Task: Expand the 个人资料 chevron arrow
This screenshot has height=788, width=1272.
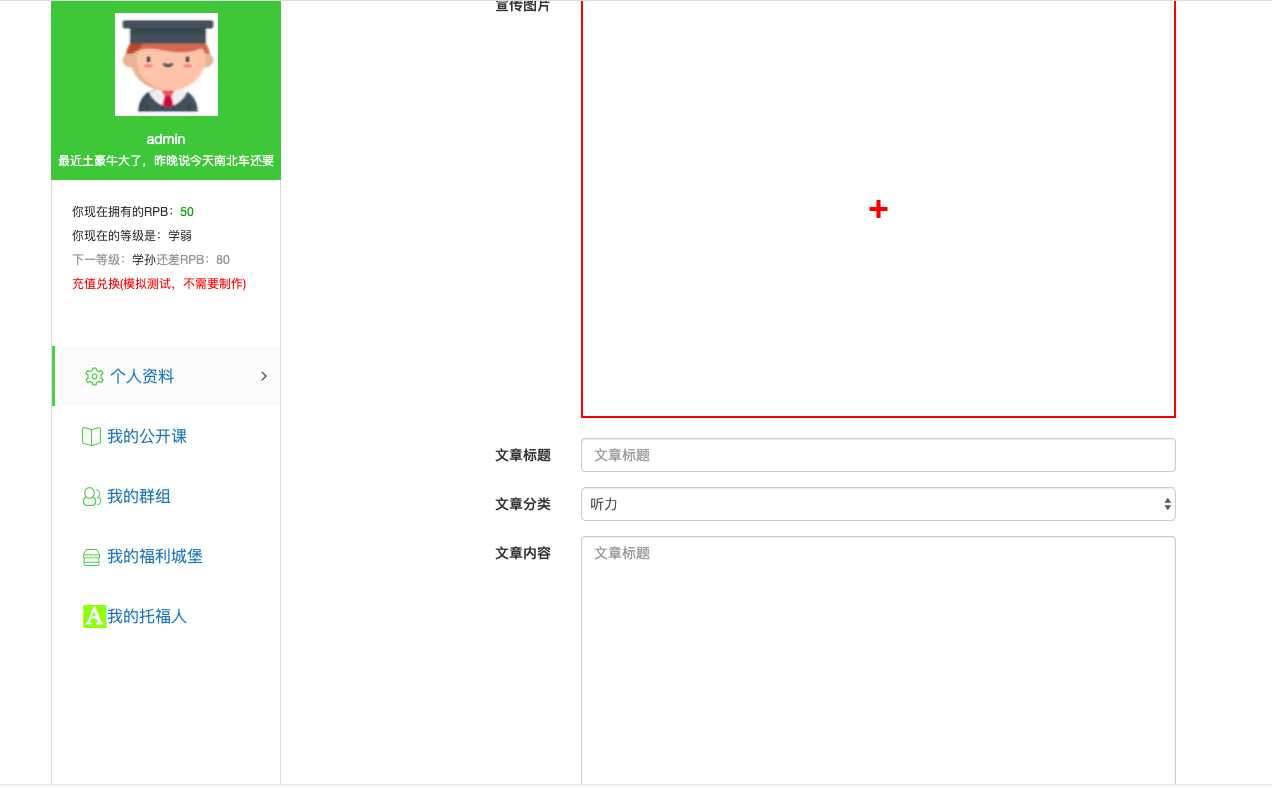Action: click(x=264, y=376)
